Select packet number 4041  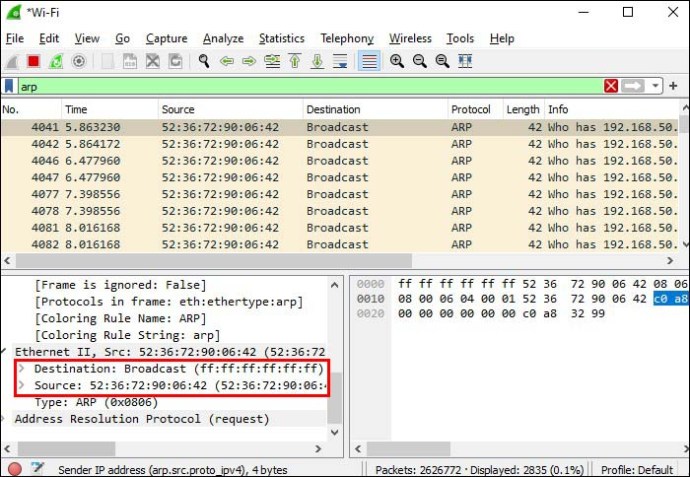(x=340, y=127)
